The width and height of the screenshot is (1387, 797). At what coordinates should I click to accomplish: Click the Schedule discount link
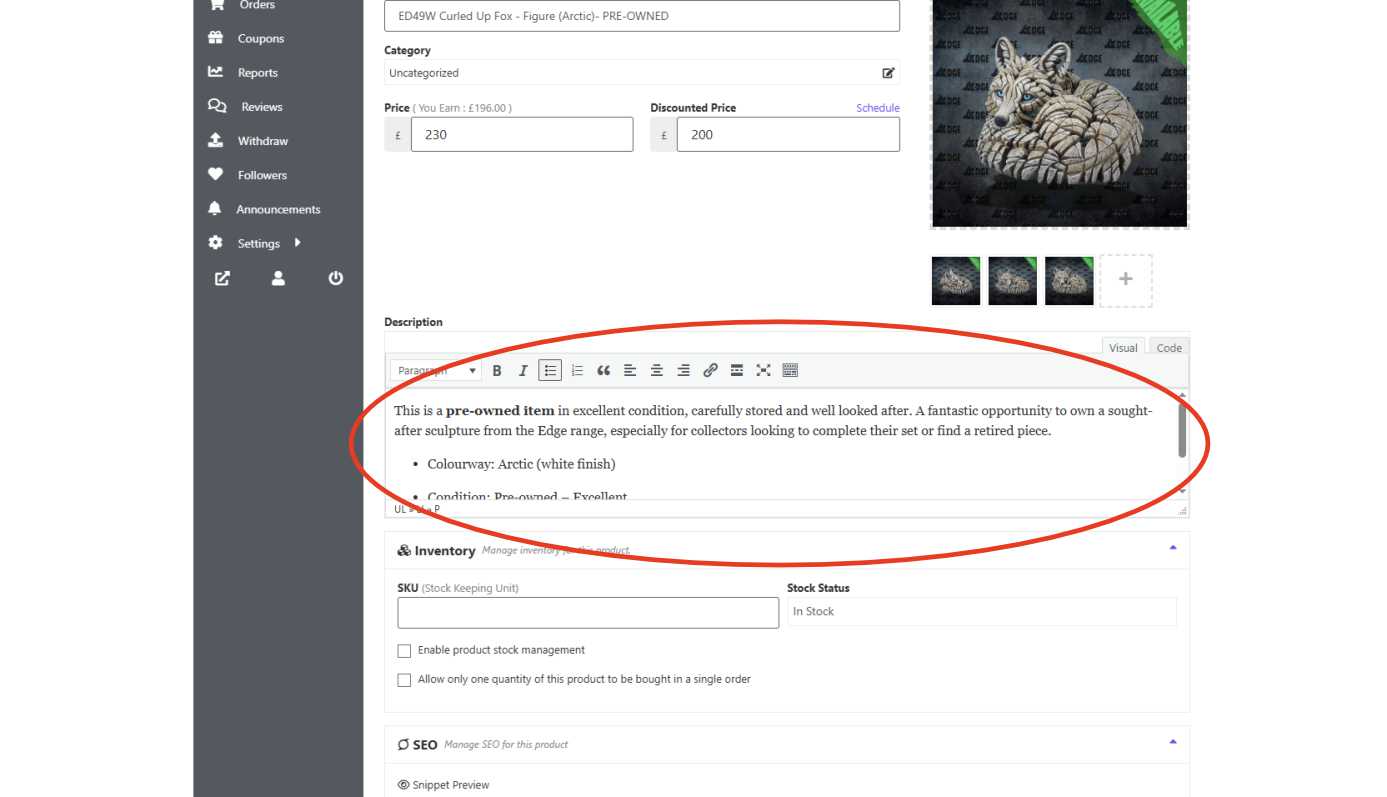point(877,108)
